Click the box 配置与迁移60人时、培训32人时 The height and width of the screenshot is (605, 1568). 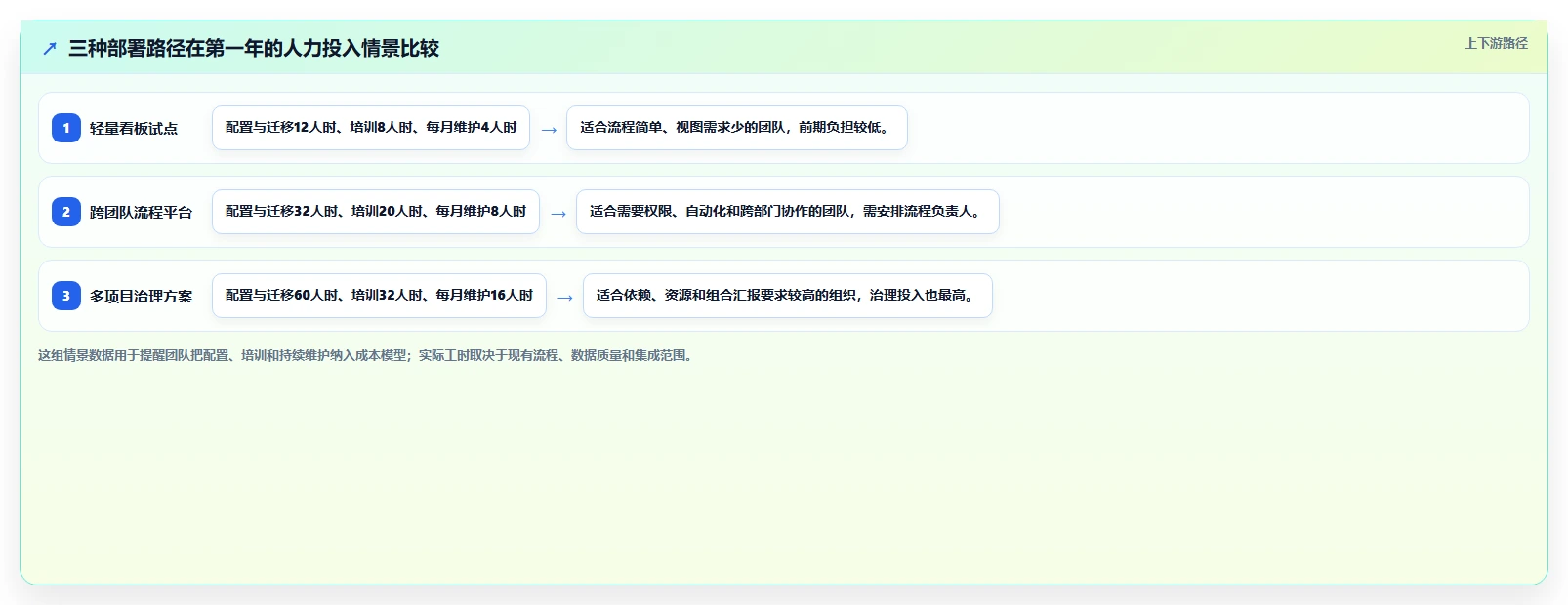[x=379, y=296]
